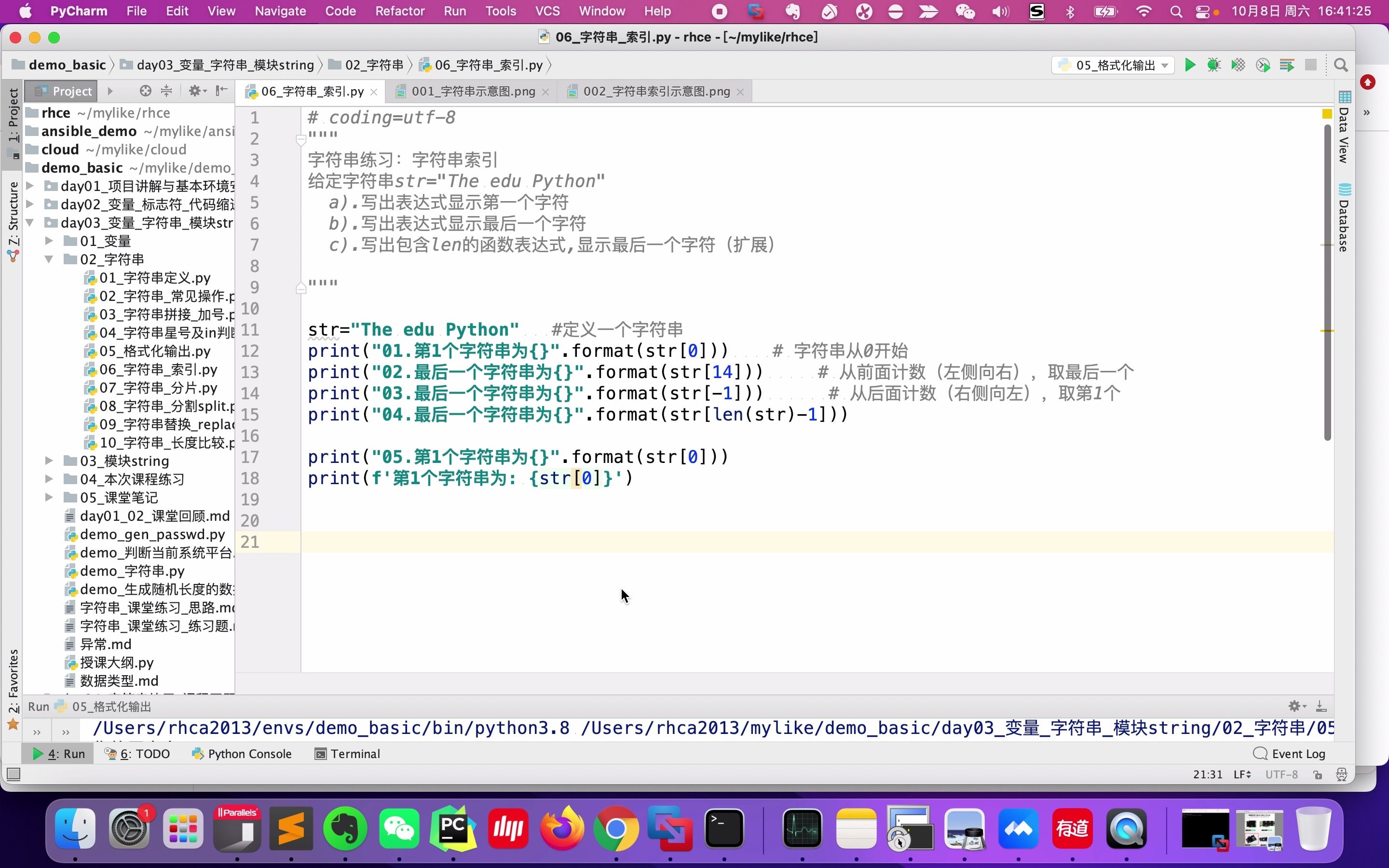Open the VCS menu
Screen dimensions: 1389x868
point(547,11)
